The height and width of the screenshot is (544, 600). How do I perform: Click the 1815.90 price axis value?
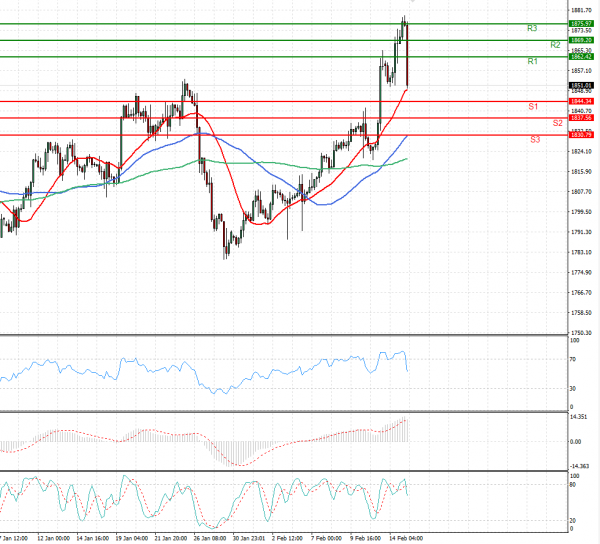[x=581, y=171]
